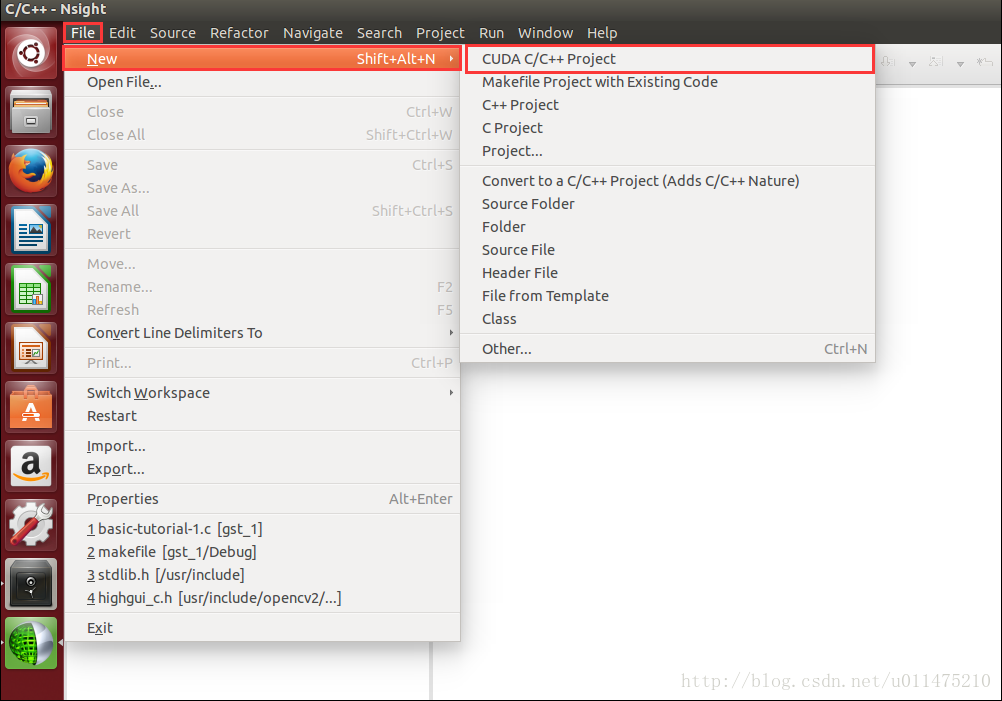1002x701 pixels.
Task: Launch LibreOffice Writer from dock
Action: point(31,229)
